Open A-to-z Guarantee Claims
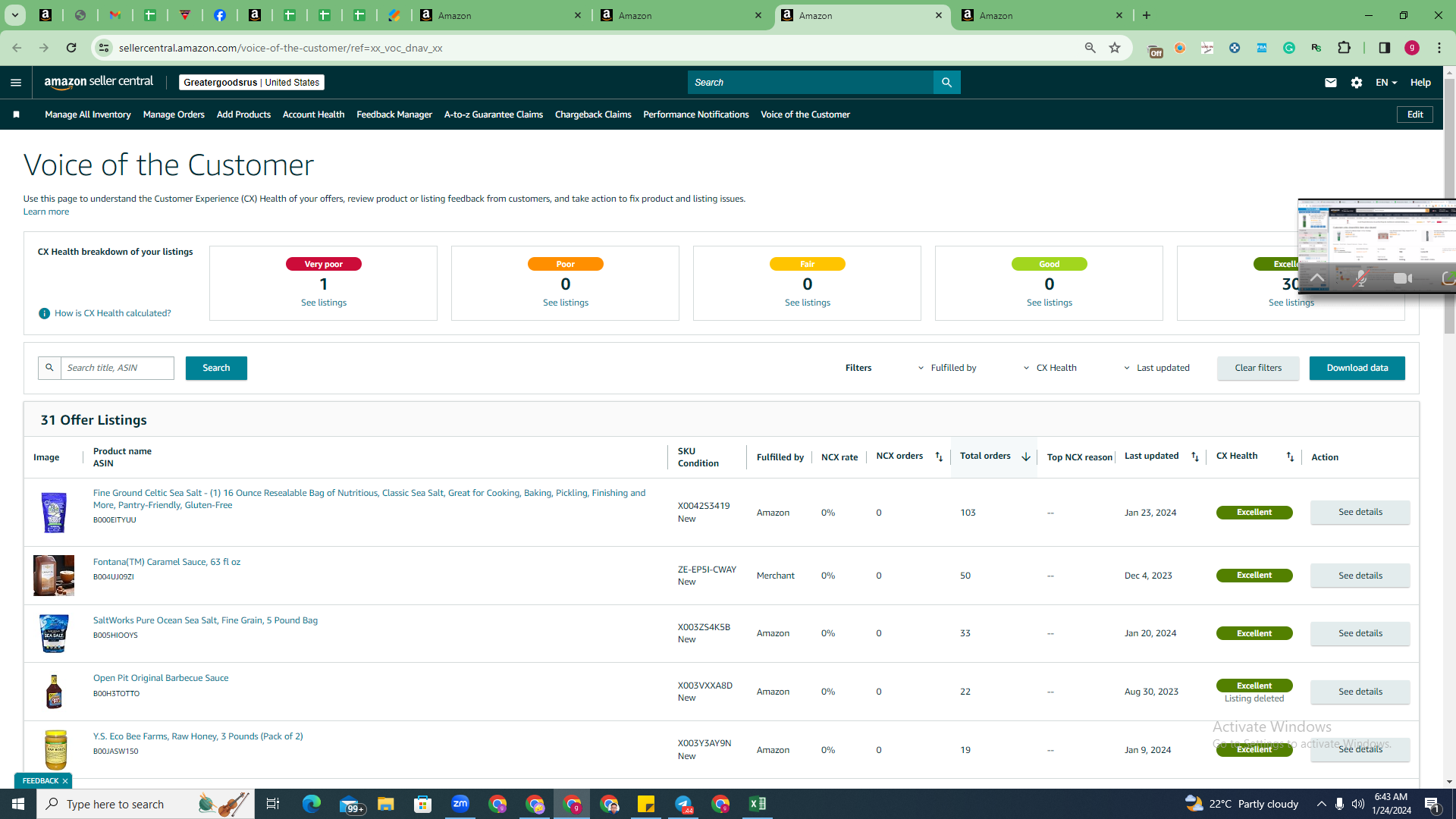Image resolution: width=1456 pixels, height=819 pixels. pyautogui.click(x=494, y=115)
